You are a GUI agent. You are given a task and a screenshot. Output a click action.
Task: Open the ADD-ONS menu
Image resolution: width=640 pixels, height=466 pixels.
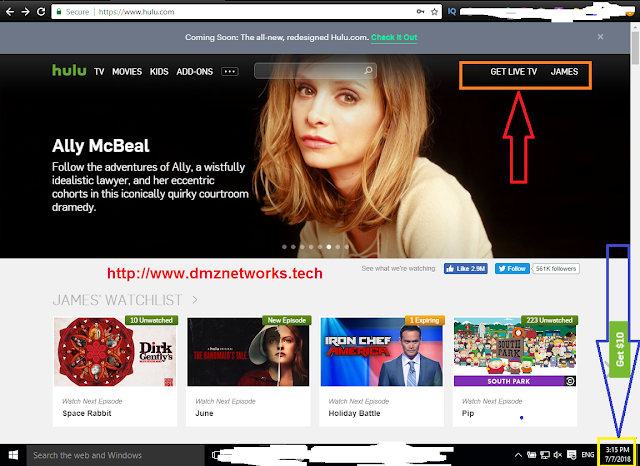pos(195,72)
